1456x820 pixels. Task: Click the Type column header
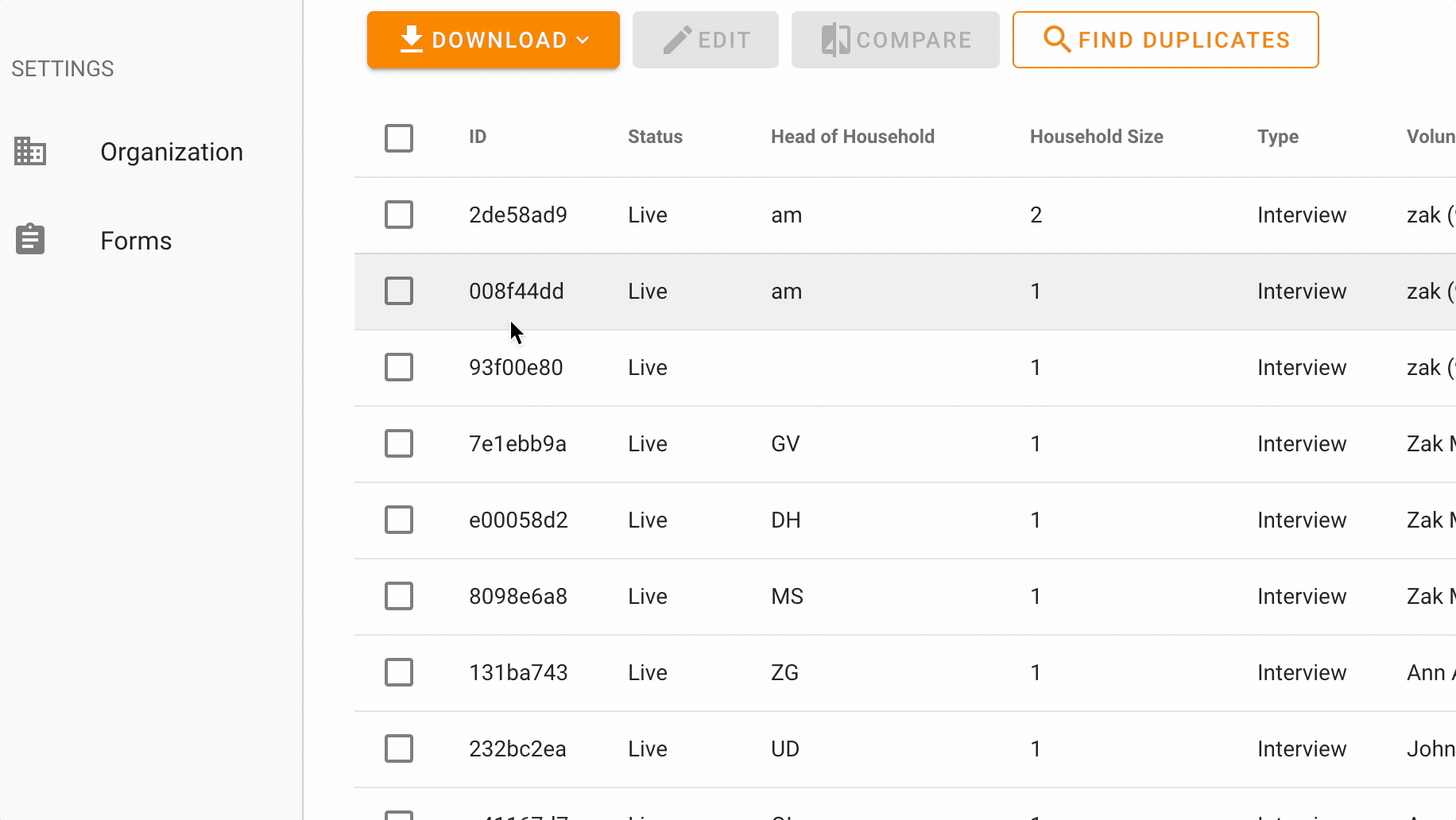(x=1278, y=137)
